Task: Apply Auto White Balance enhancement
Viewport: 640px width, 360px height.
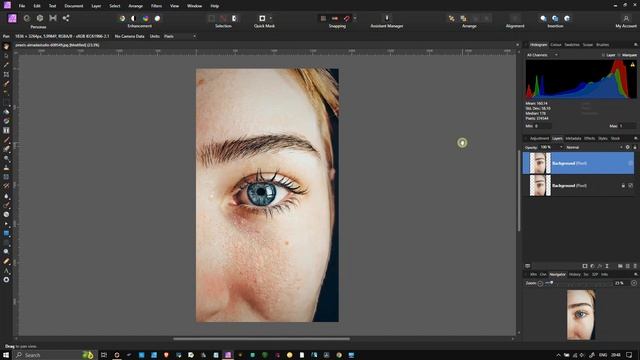Action: 157,18
